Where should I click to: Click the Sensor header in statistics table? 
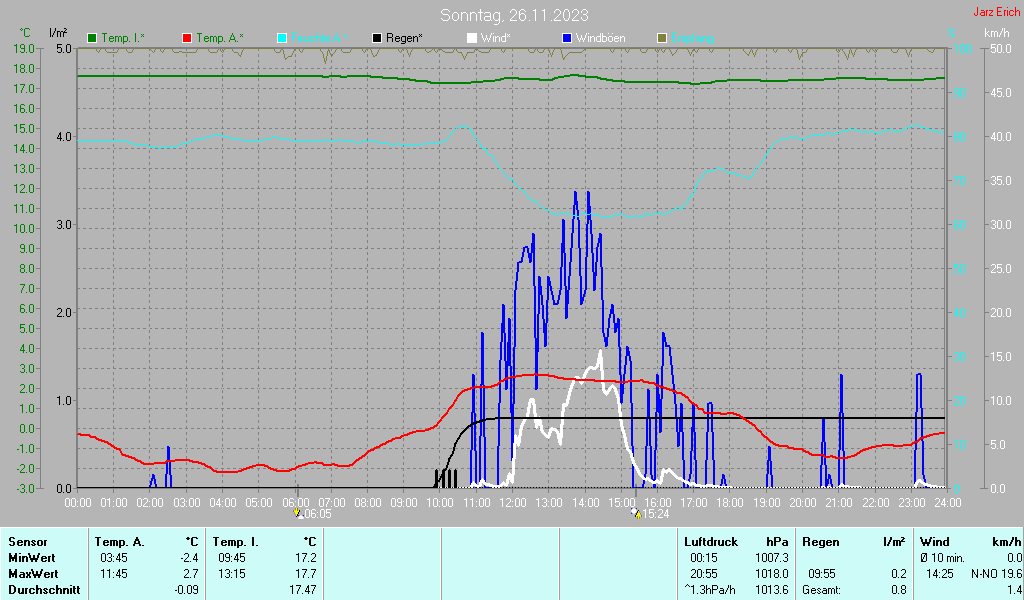click(x=28, y=542)
